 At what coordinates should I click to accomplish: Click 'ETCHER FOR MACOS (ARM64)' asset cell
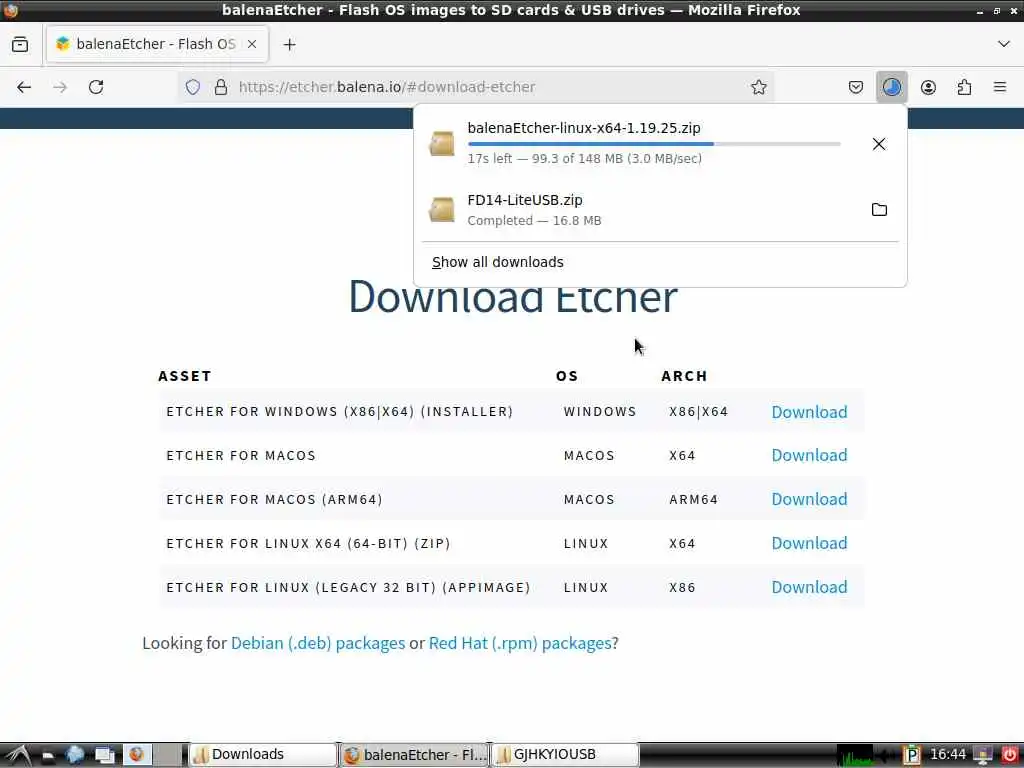(x=274, y=500)
